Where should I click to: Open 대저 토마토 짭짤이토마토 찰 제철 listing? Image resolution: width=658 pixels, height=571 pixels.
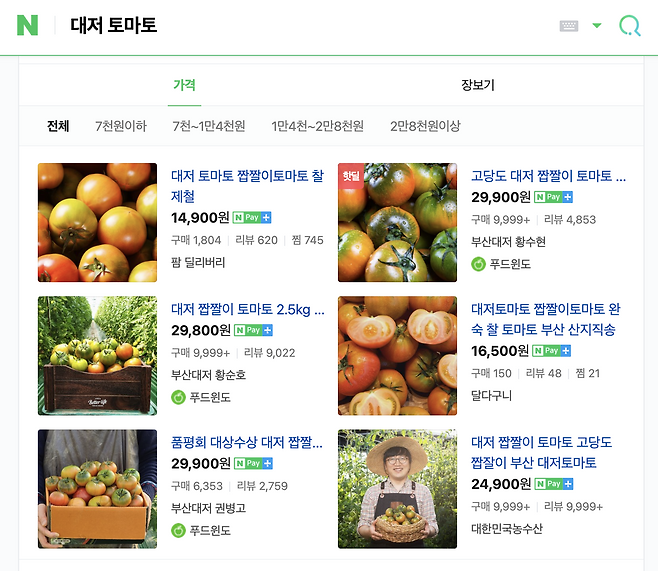pyautogui.click(x=248, y=186)
